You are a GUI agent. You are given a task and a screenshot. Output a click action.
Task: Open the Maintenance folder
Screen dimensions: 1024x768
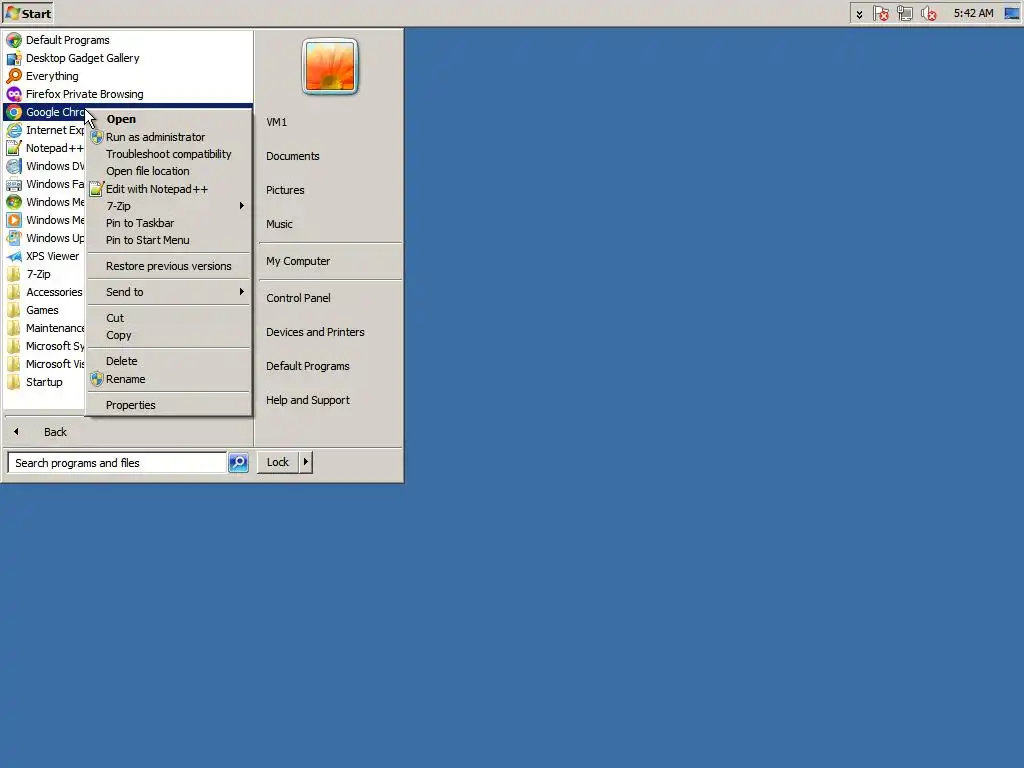click(44, 328)
